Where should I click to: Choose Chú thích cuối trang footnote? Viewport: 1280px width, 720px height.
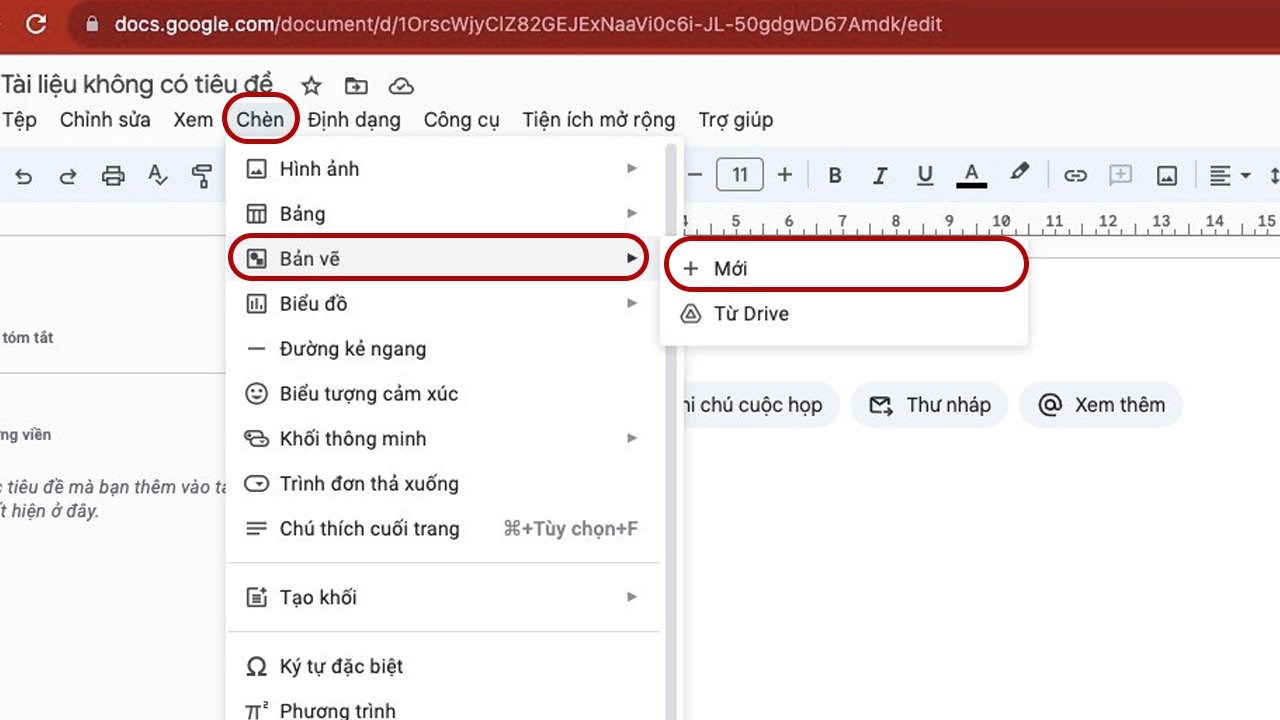coord(443,529)
